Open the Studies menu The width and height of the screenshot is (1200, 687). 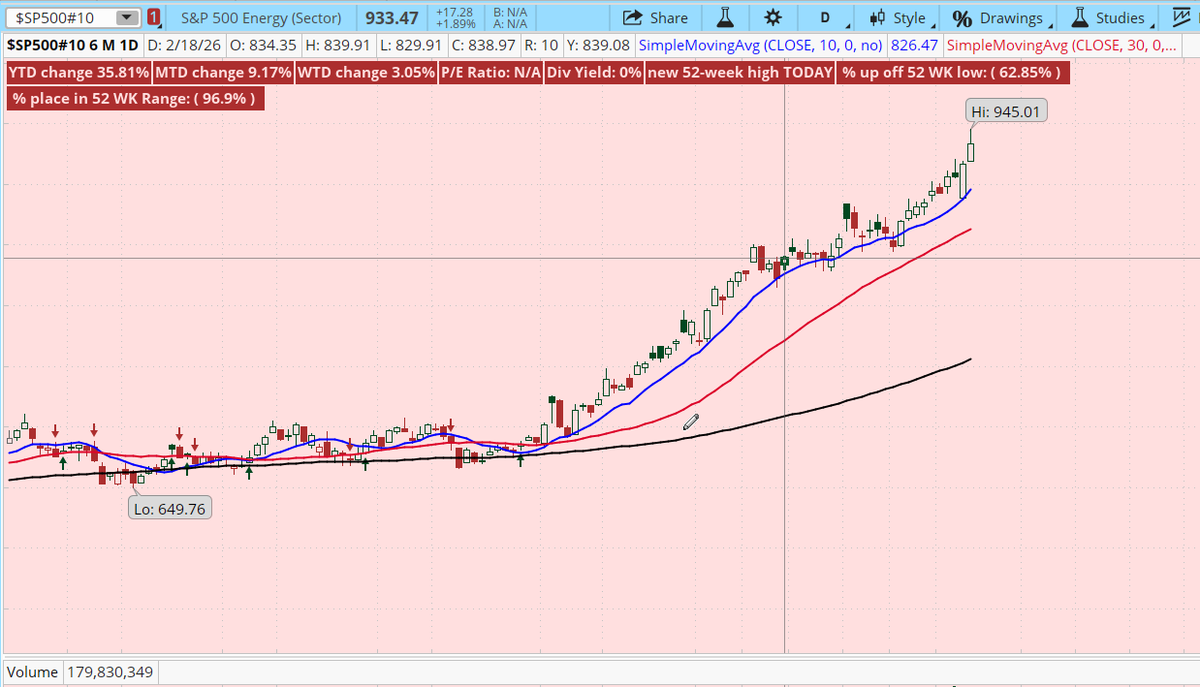tap(1113, 18)
